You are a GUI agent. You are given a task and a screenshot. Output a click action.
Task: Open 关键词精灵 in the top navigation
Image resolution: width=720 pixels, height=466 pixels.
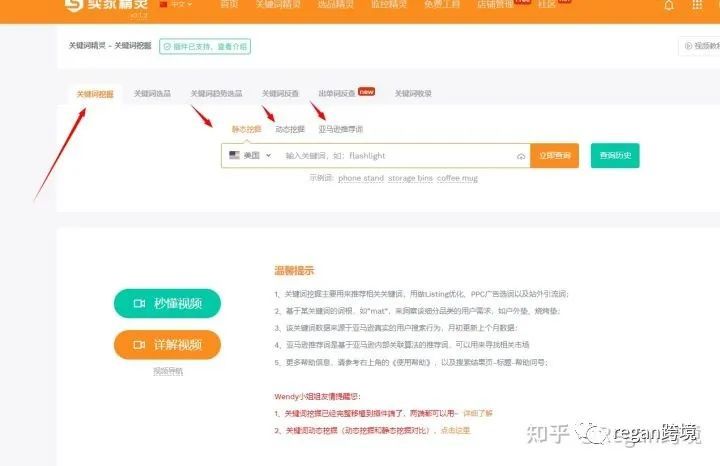click(278, 5)
